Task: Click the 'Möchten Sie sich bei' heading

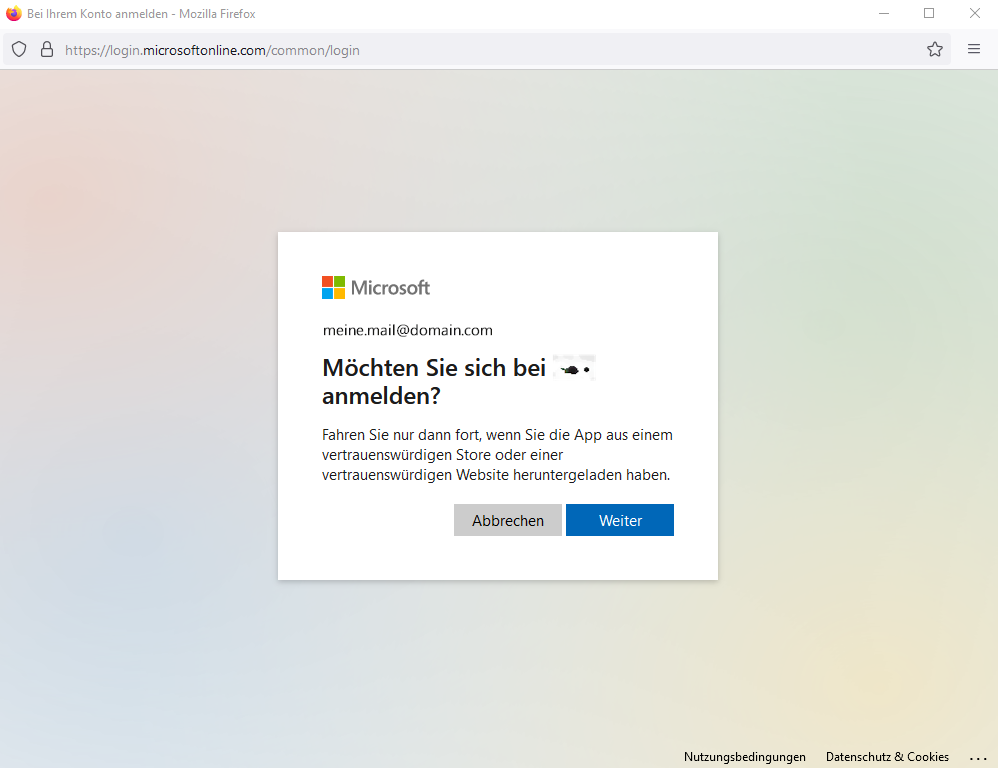Action: (x=433, y=368)
